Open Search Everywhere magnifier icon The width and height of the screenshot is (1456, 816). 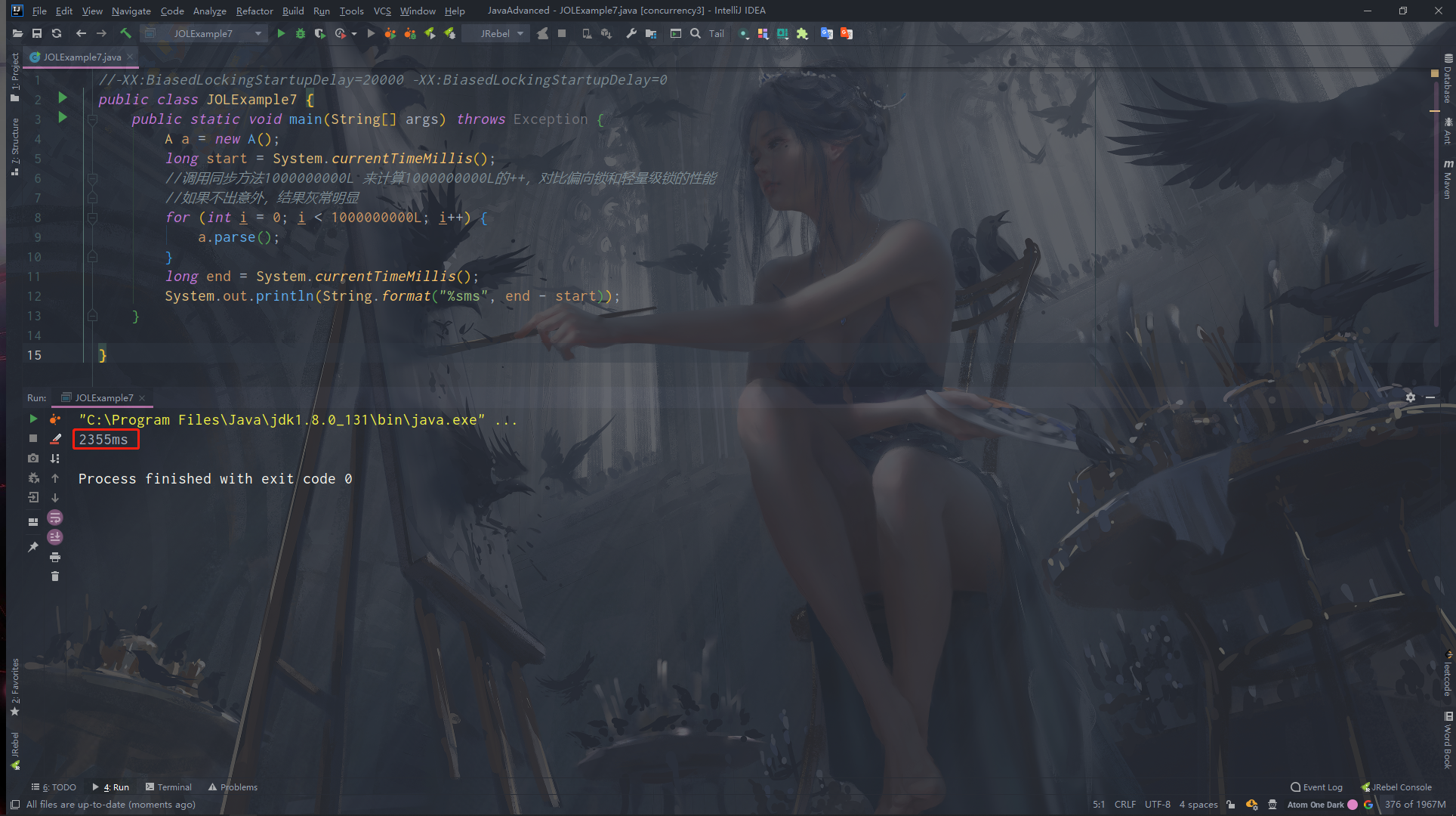tap(695, 33)
